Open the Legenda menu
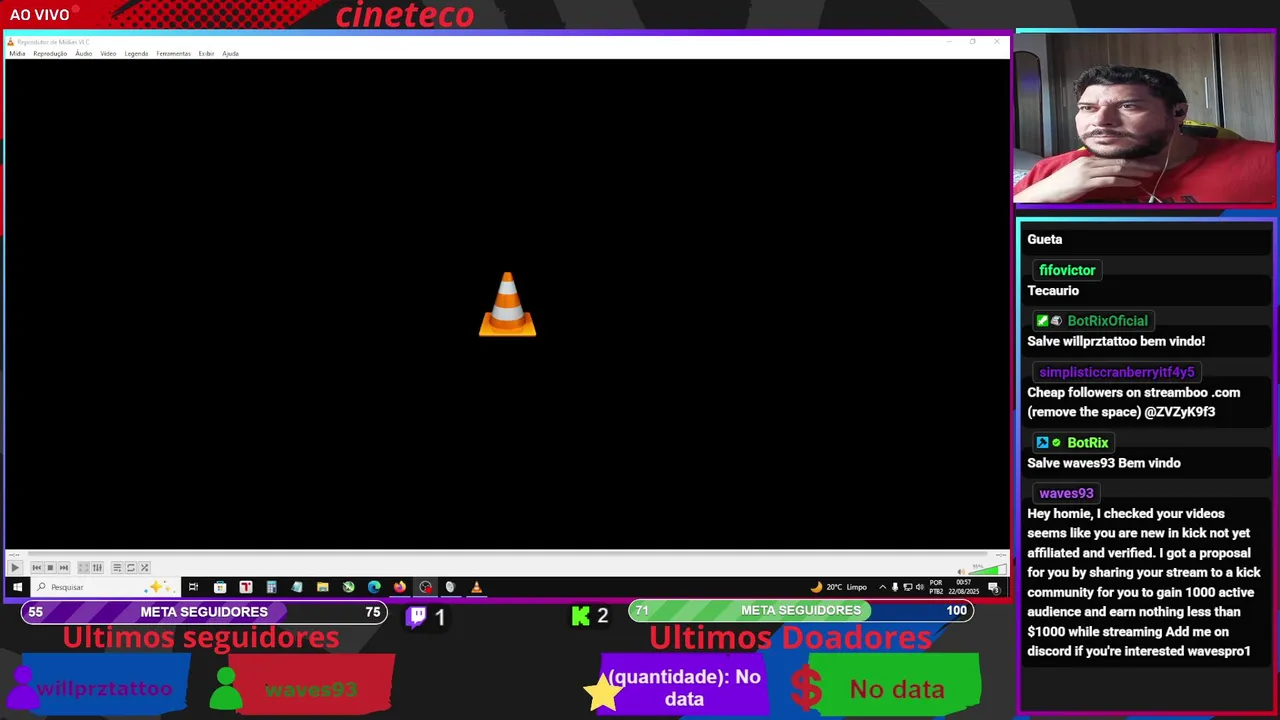Viewport: 1280px width, 720px height. [136, 54]
